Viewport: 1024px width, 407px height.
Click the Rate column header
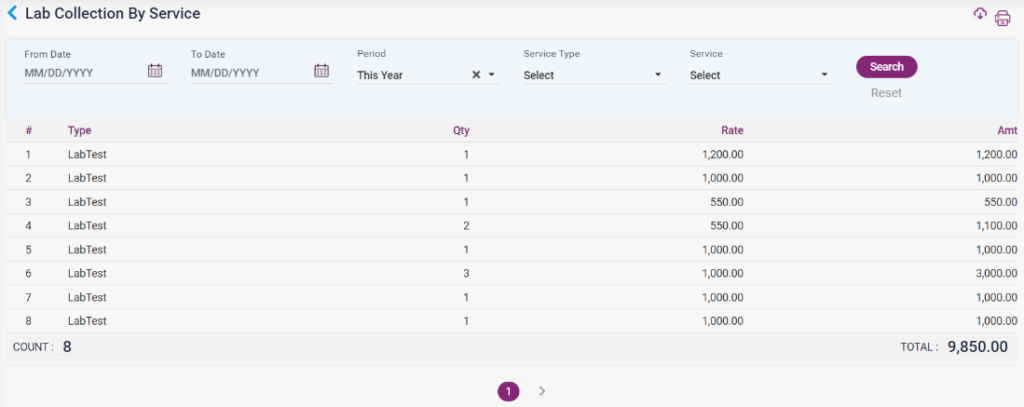click(732, 131)
